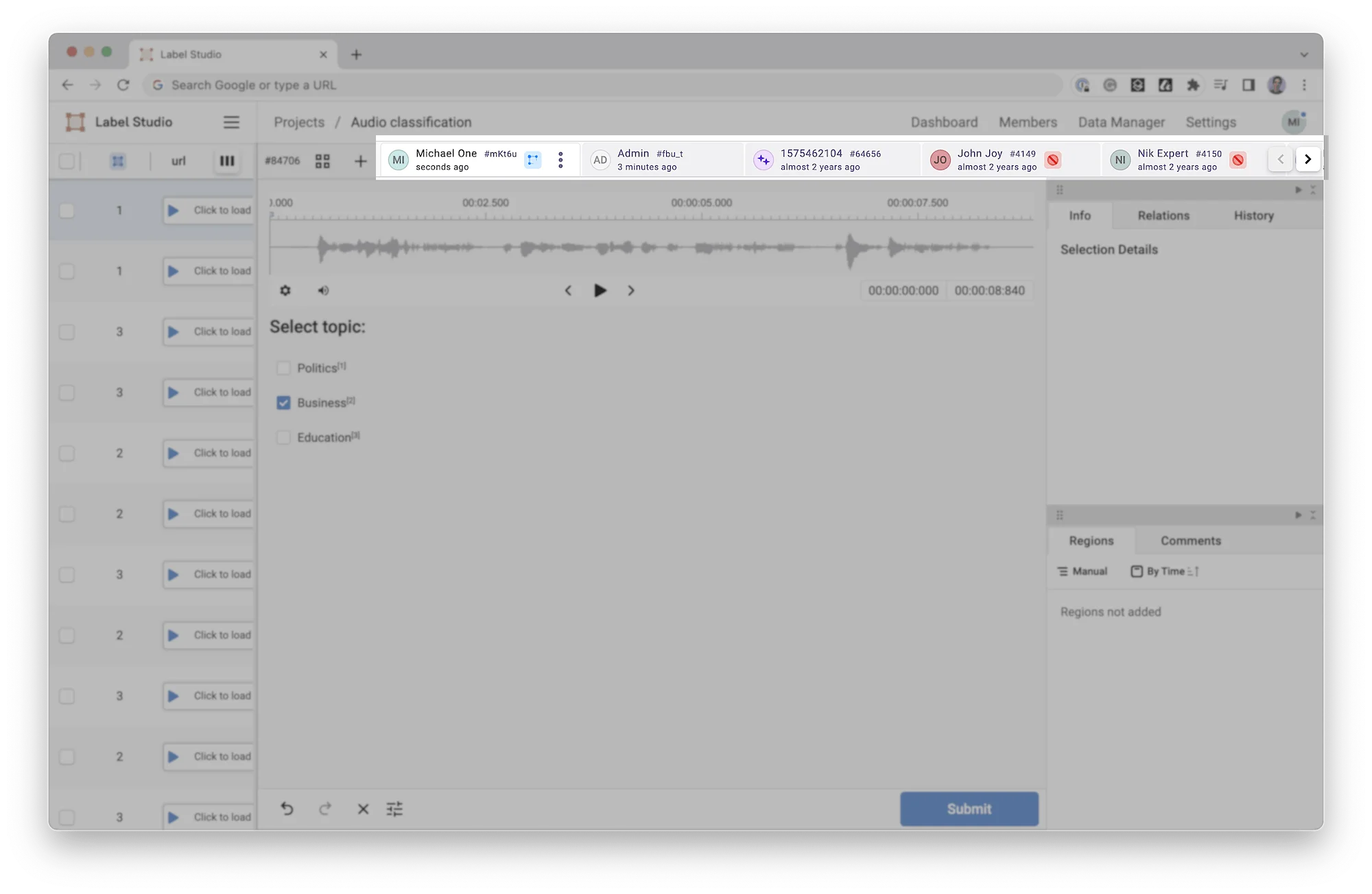
Task: Step audio backward with left arrow
Action: point(568,290)
